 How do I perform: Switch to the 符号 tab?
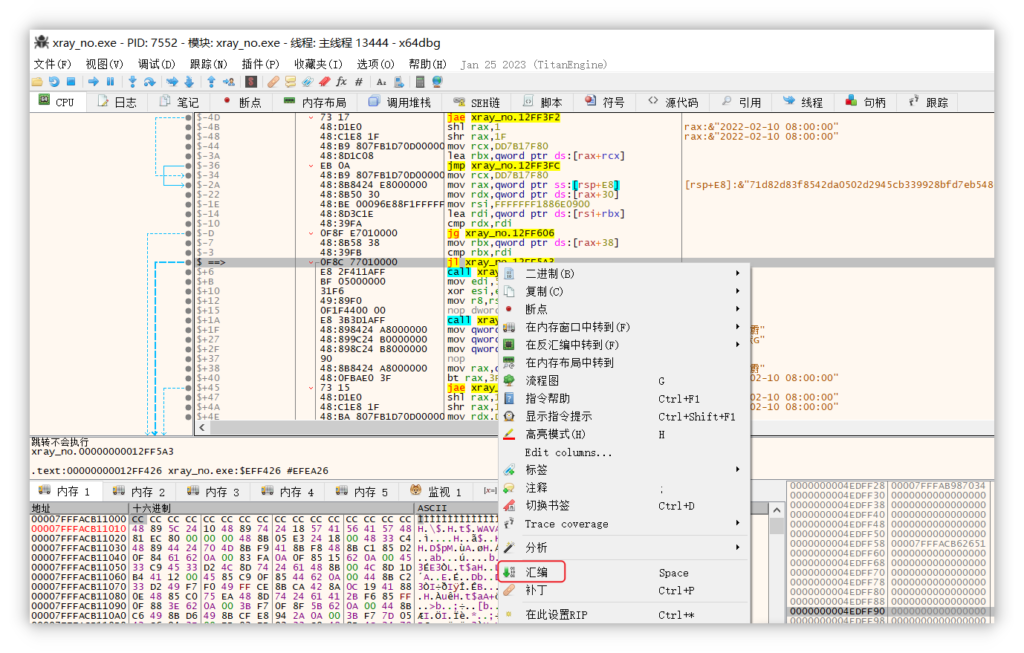coord(605,102)
